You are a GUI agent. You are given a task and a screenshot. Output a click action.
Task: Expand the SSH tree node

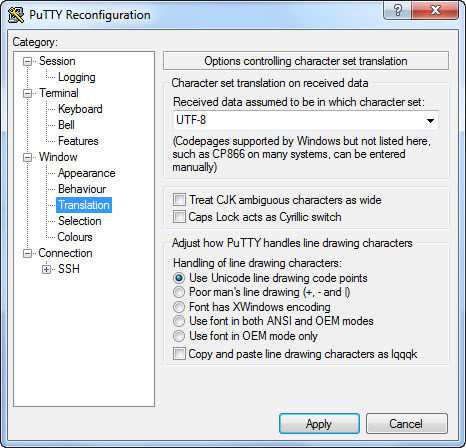point(46,269)
